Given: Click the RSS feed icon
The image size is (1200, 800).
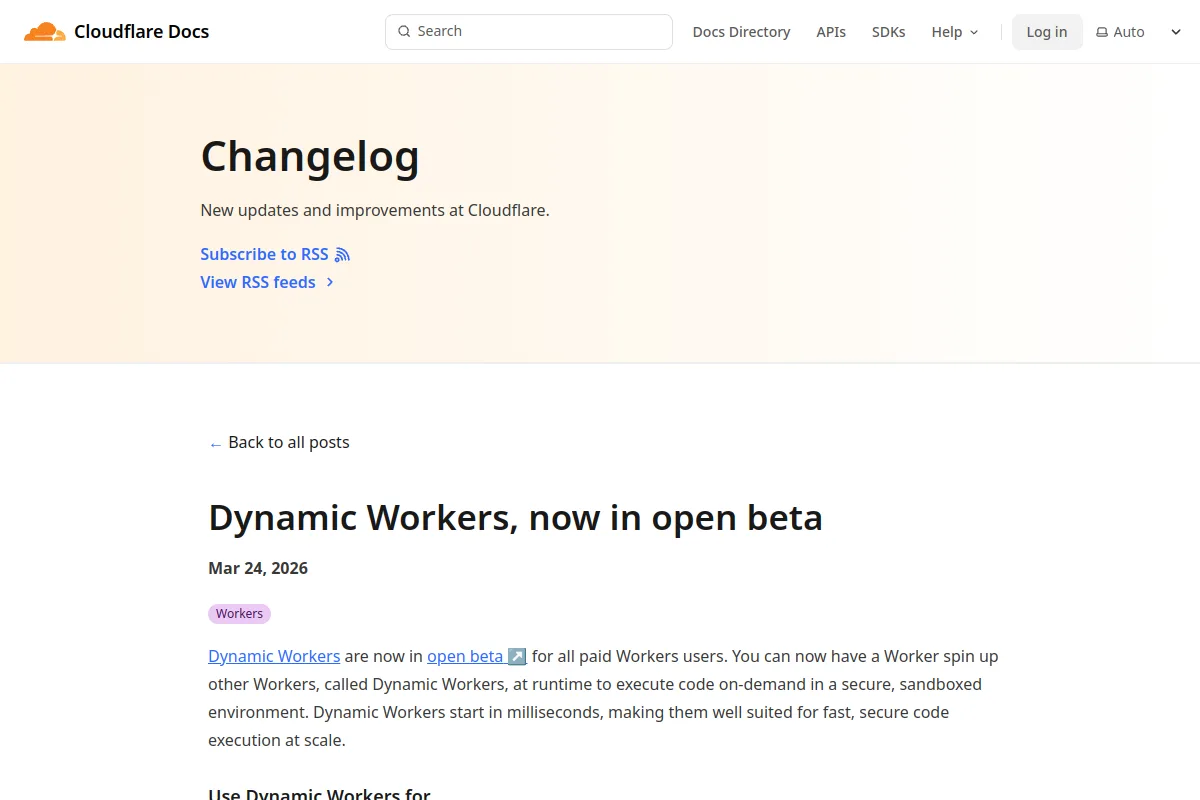Looking at the screenshot, I should tap(342, 254).
